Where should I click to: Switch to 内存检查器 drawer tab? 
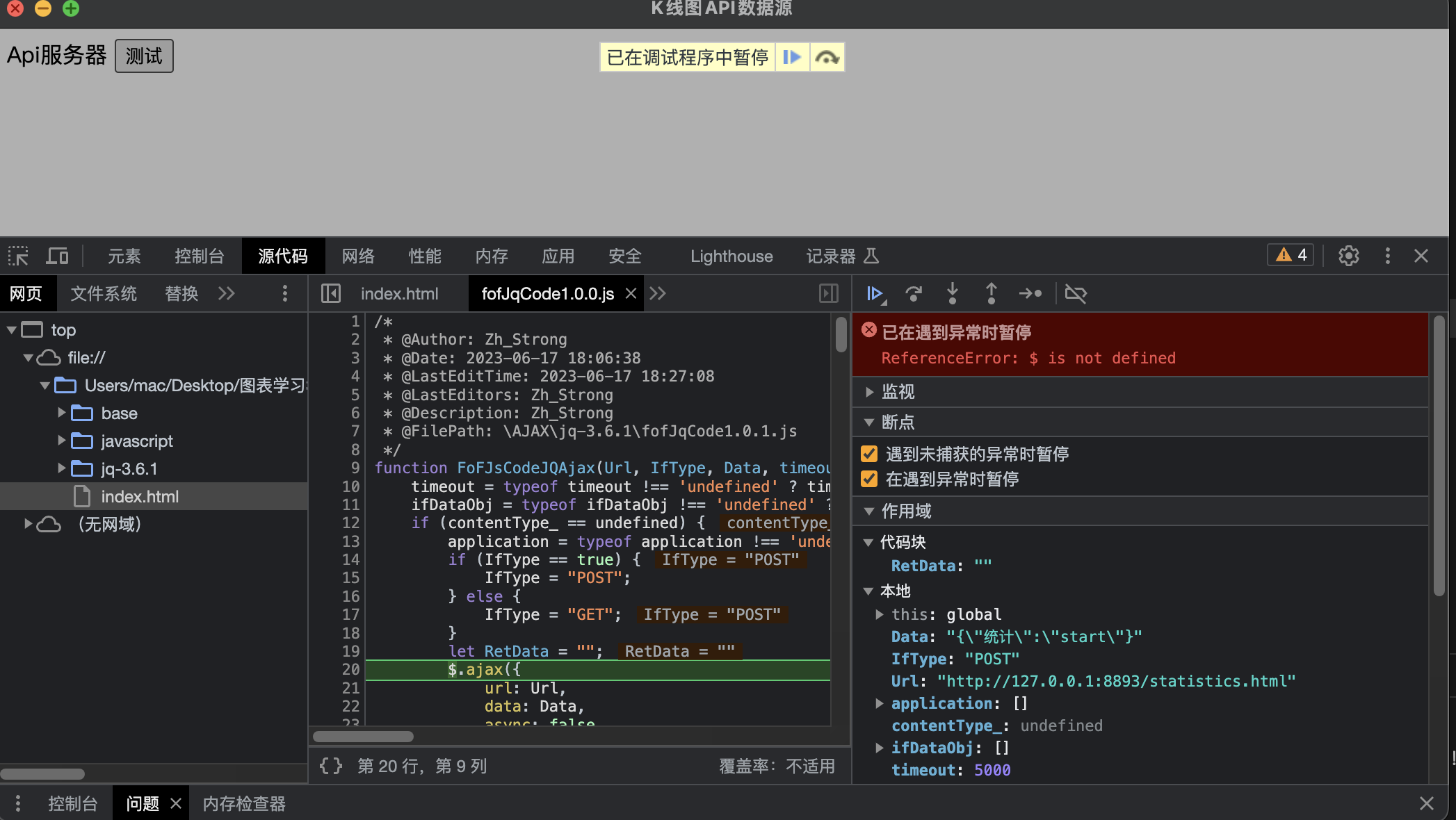[244, 803]
